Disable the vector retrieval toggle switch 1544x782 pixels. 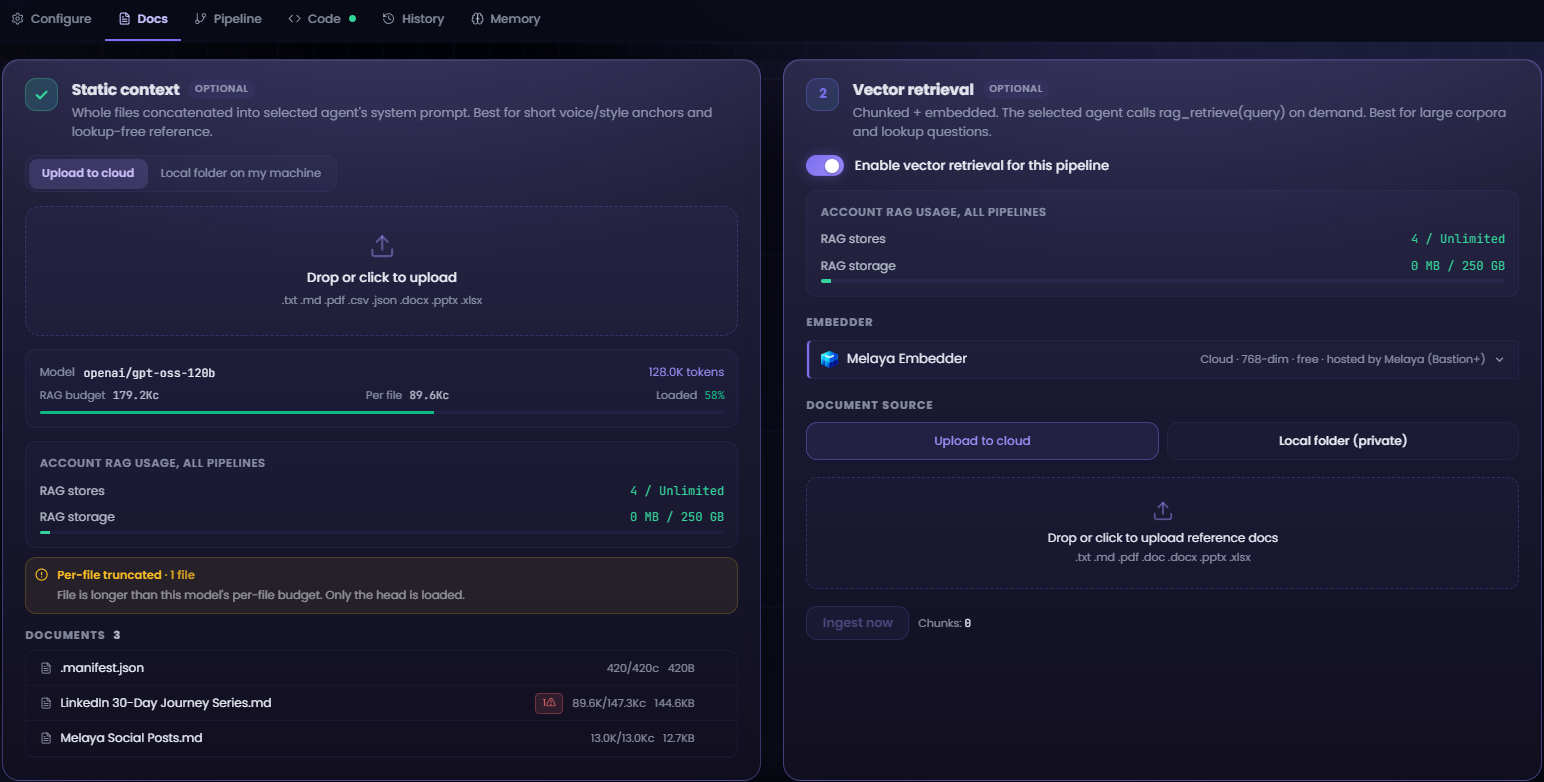[825, 165]
